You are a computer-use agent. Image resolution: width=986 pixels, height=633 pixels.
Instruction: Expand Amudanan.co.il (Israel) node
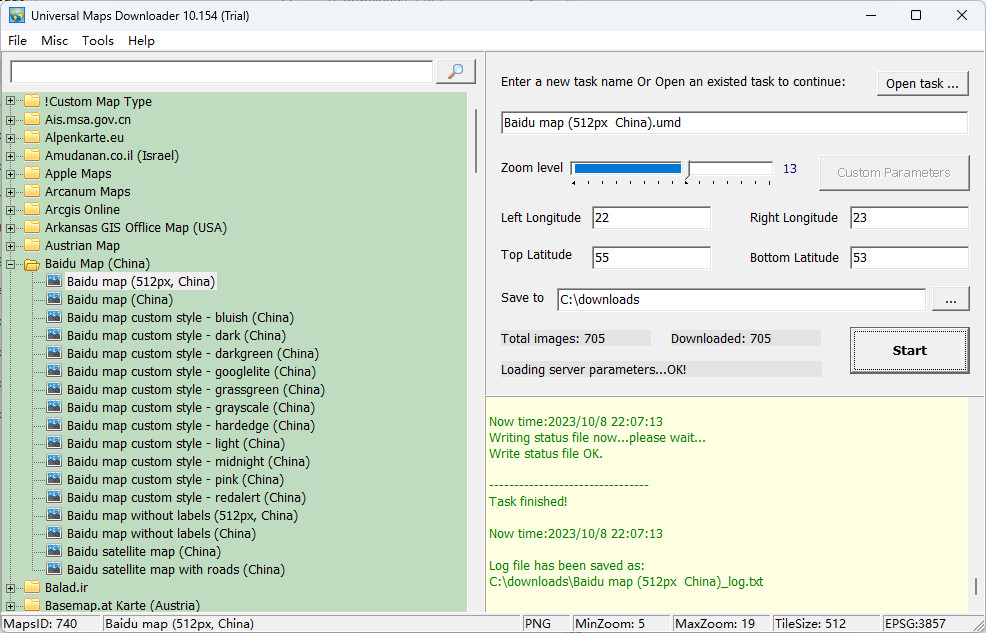(x=10, y=155)
